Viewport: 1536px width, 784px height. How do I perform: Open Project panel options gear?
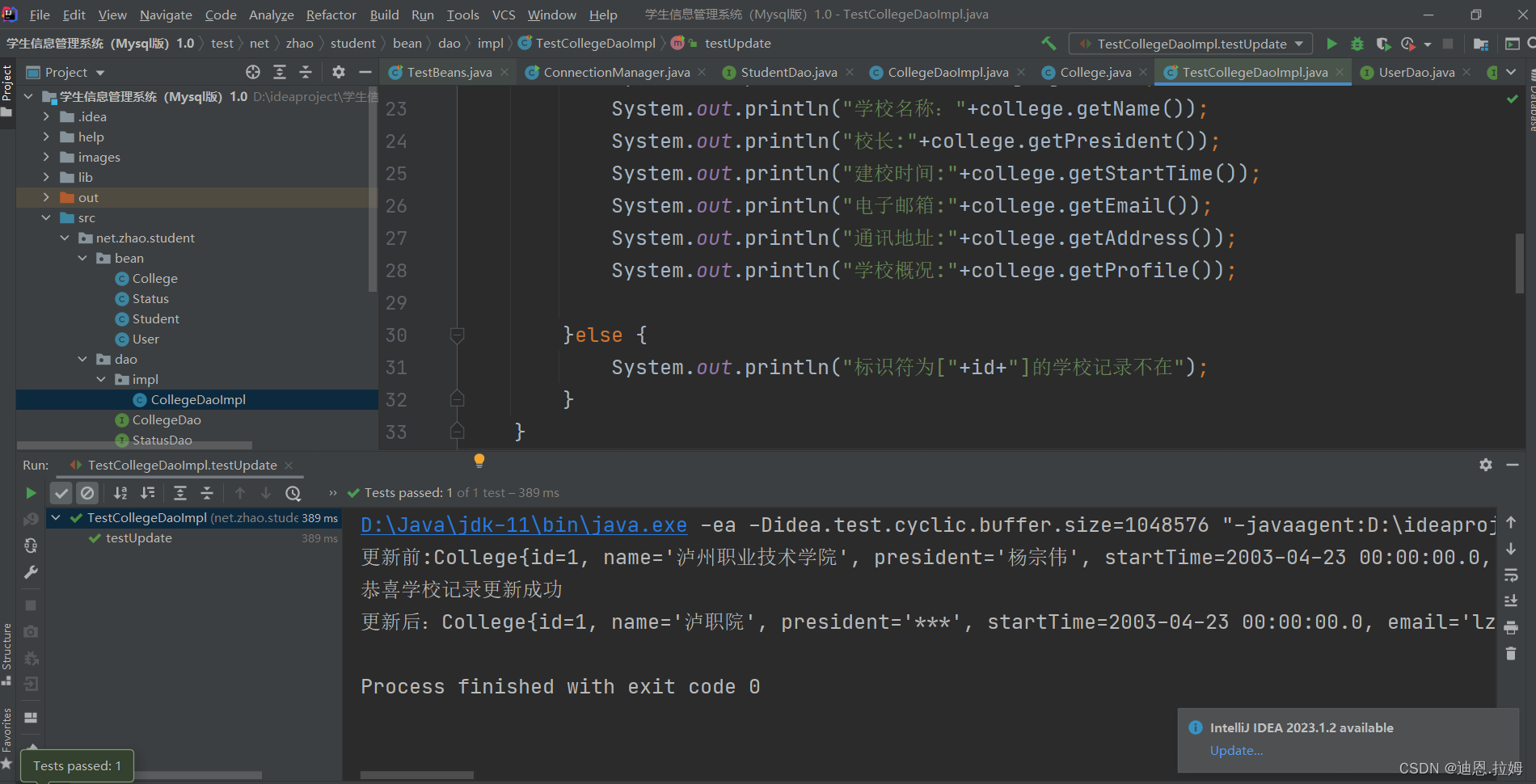[x=339, y=72]
